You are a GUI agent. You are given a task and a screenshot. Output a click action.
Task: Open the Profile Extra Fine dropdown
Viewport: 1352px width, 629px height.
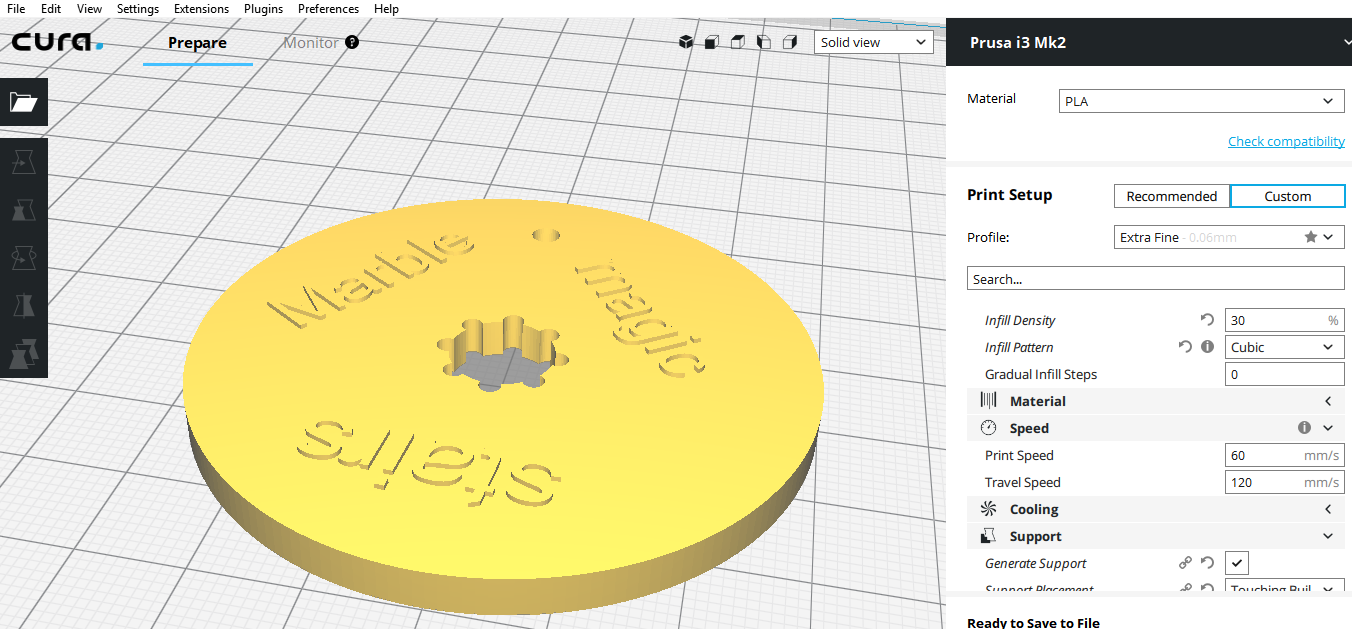[x=1229, y=237]
